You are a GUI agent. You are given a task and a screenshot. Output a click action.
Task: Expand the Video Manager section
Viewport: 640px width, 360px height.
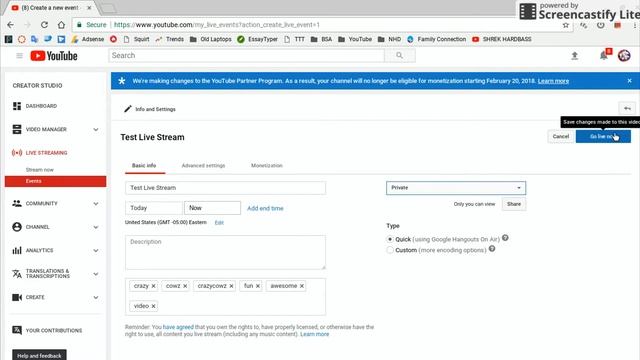click(x=96, y=129)
